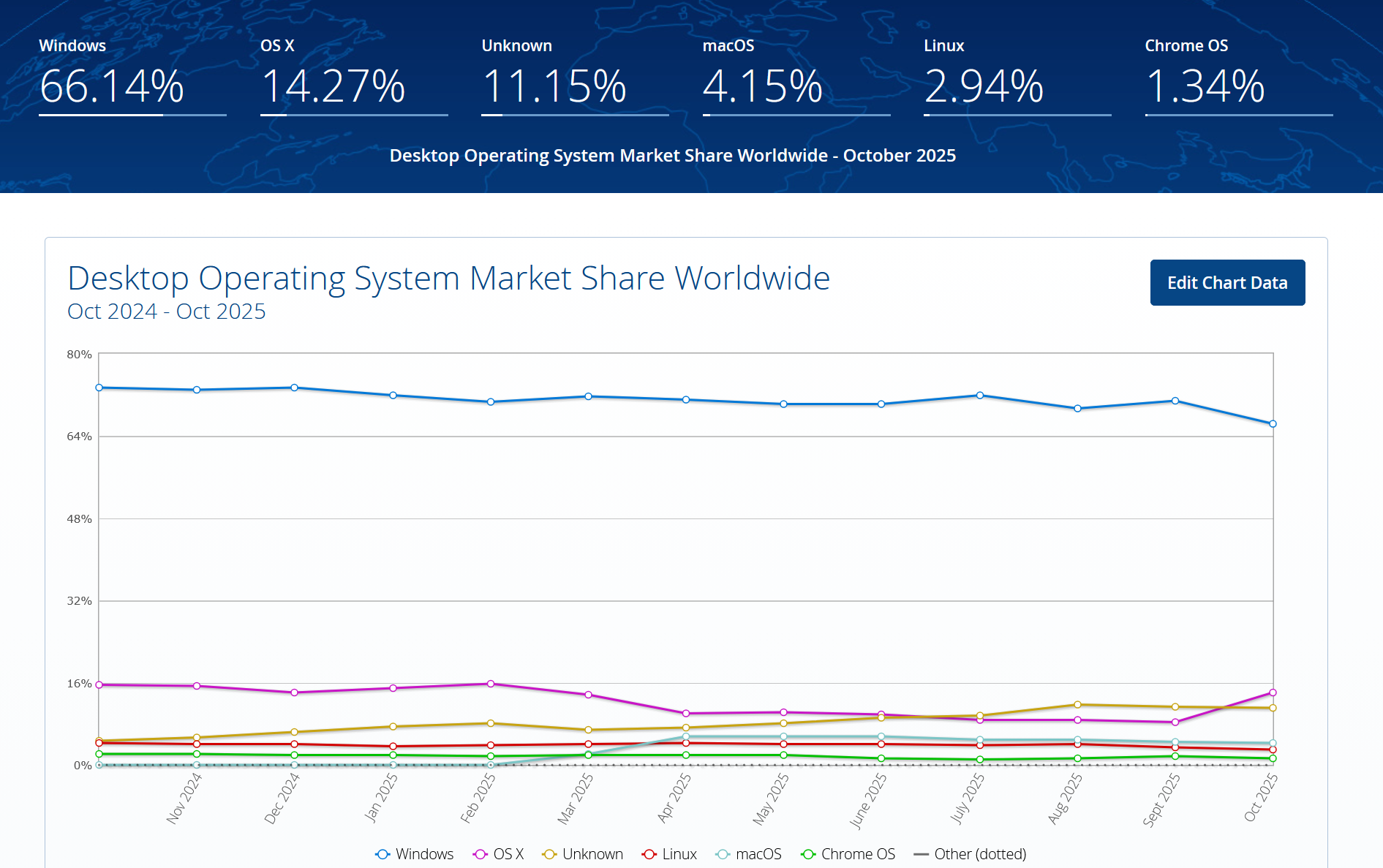Select the OS X data point for Feb 2025
Viewport: 1383px width, 868px height.
click(x=491, y=684)
